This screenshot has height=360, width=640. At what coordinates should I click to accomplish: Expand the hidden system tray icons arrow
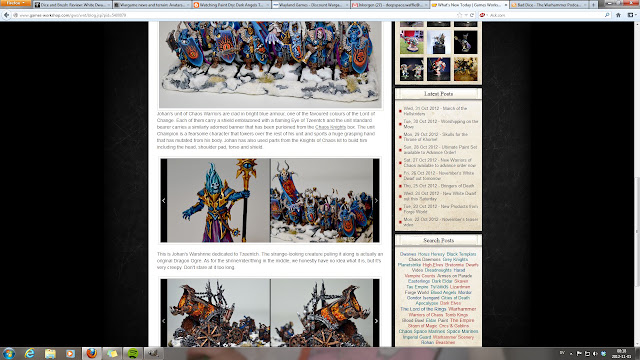point(571,353)
